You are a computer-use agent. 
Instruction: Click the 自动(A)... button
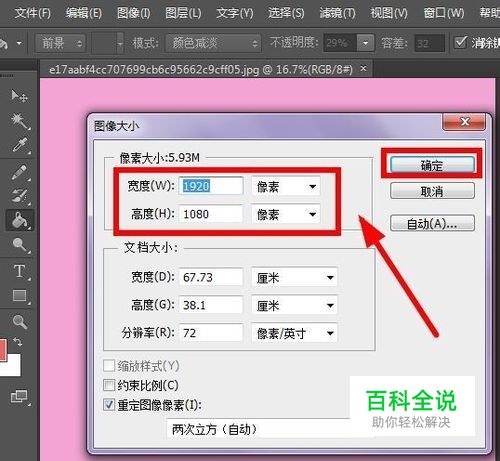tap(432, 223)
